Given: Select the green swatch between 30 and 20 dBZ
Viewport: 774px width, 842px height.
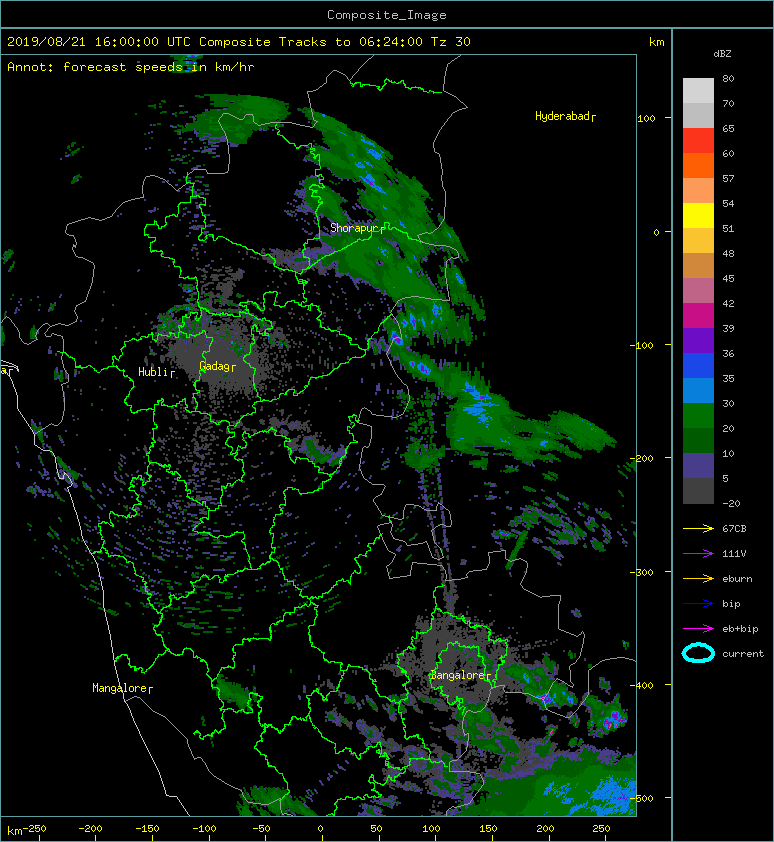Looking at the screenshot, I should click(698, 415).
